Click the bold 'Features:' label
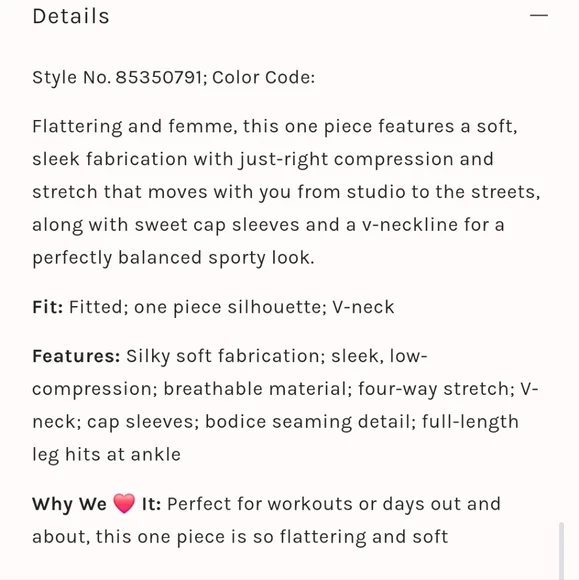Viewport: 579px width, 580px height. tap(76, 356)
